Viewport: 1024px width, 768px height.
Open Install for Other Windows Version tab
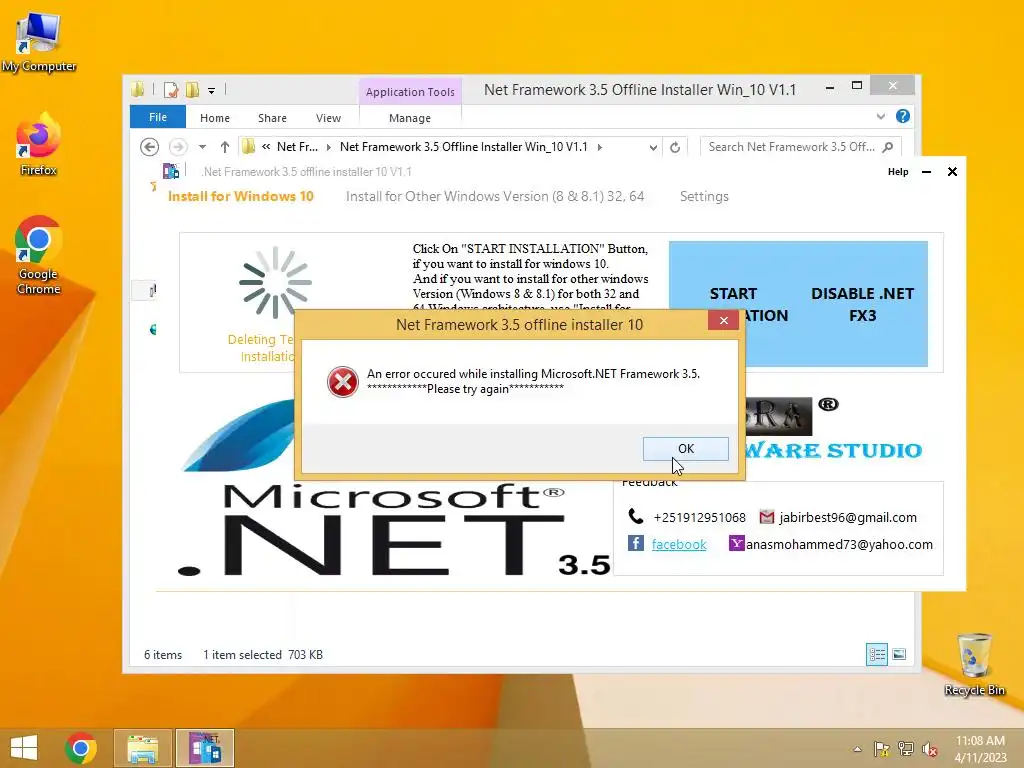coord(495,197)
